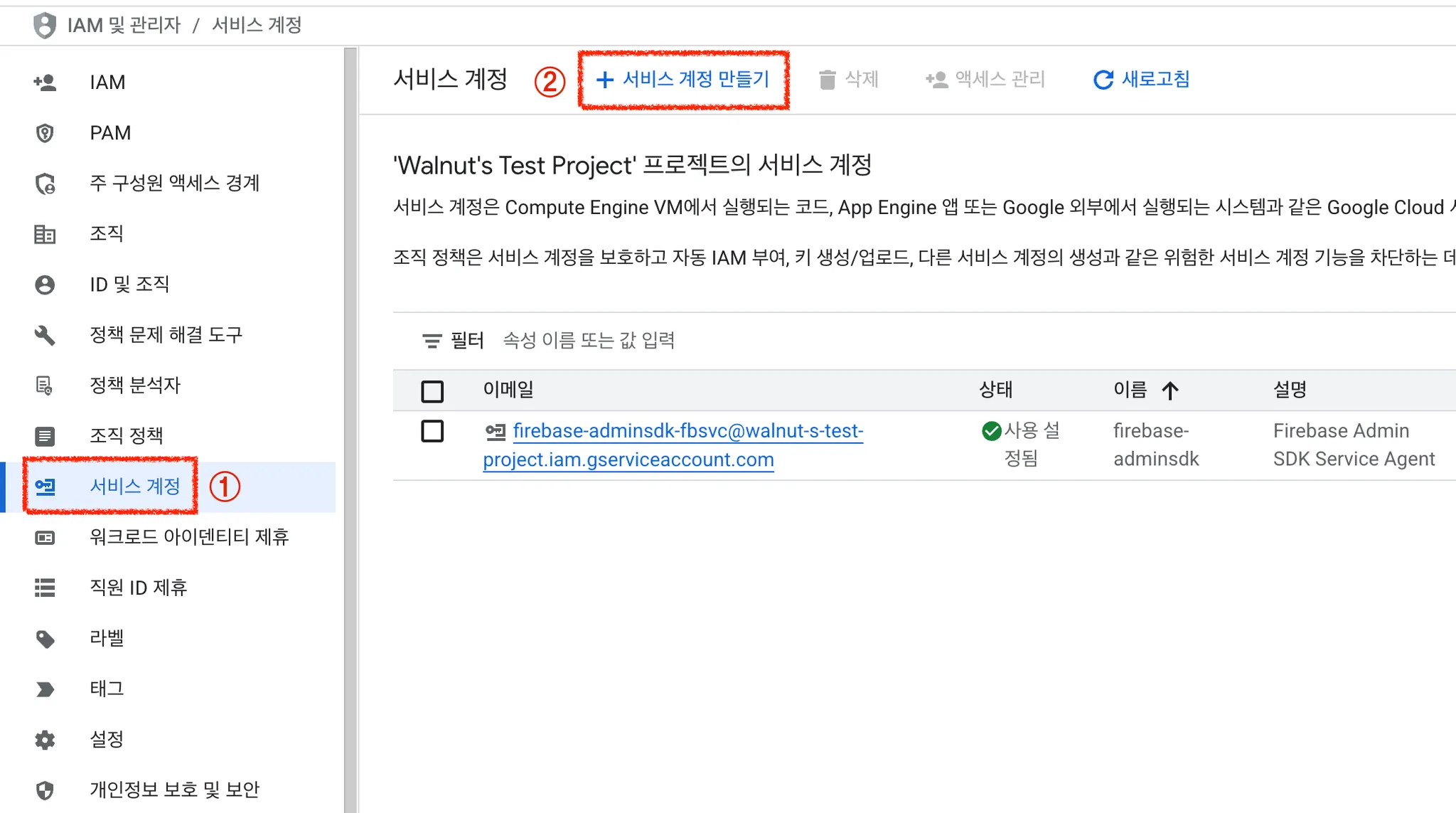Viewport: 1456px width, 813px height.
Task: Click the 조직 building icon
Action: pos(45,234)
